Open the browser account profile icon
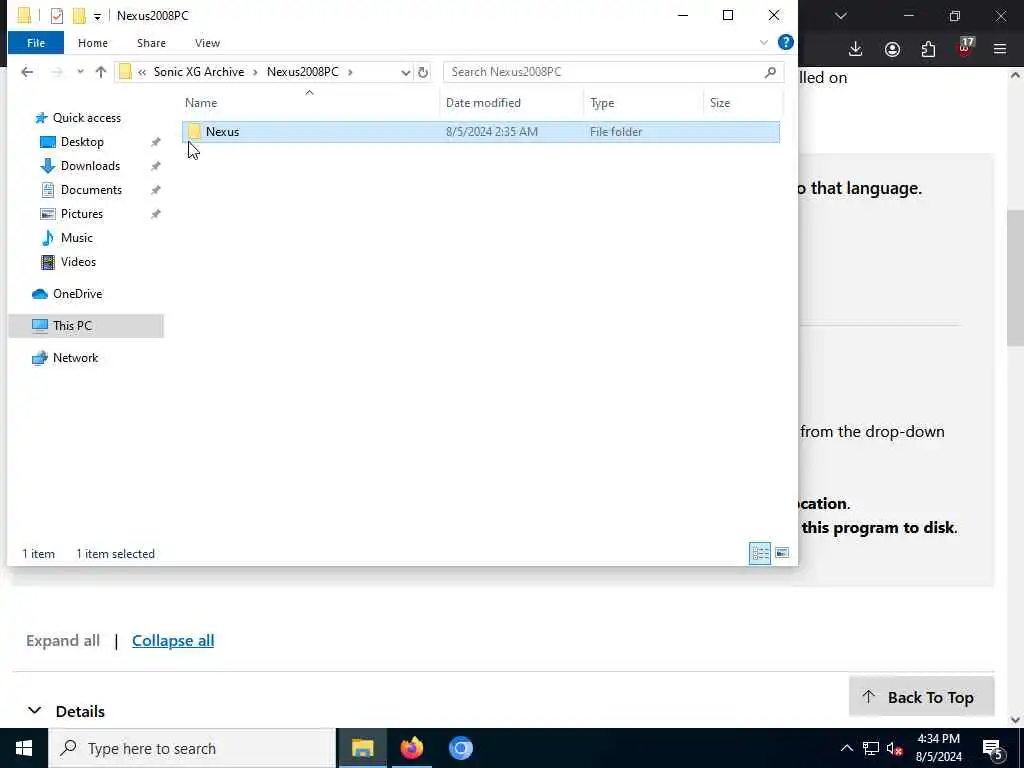The image size is (1024, 768). [x=892, y=49]
